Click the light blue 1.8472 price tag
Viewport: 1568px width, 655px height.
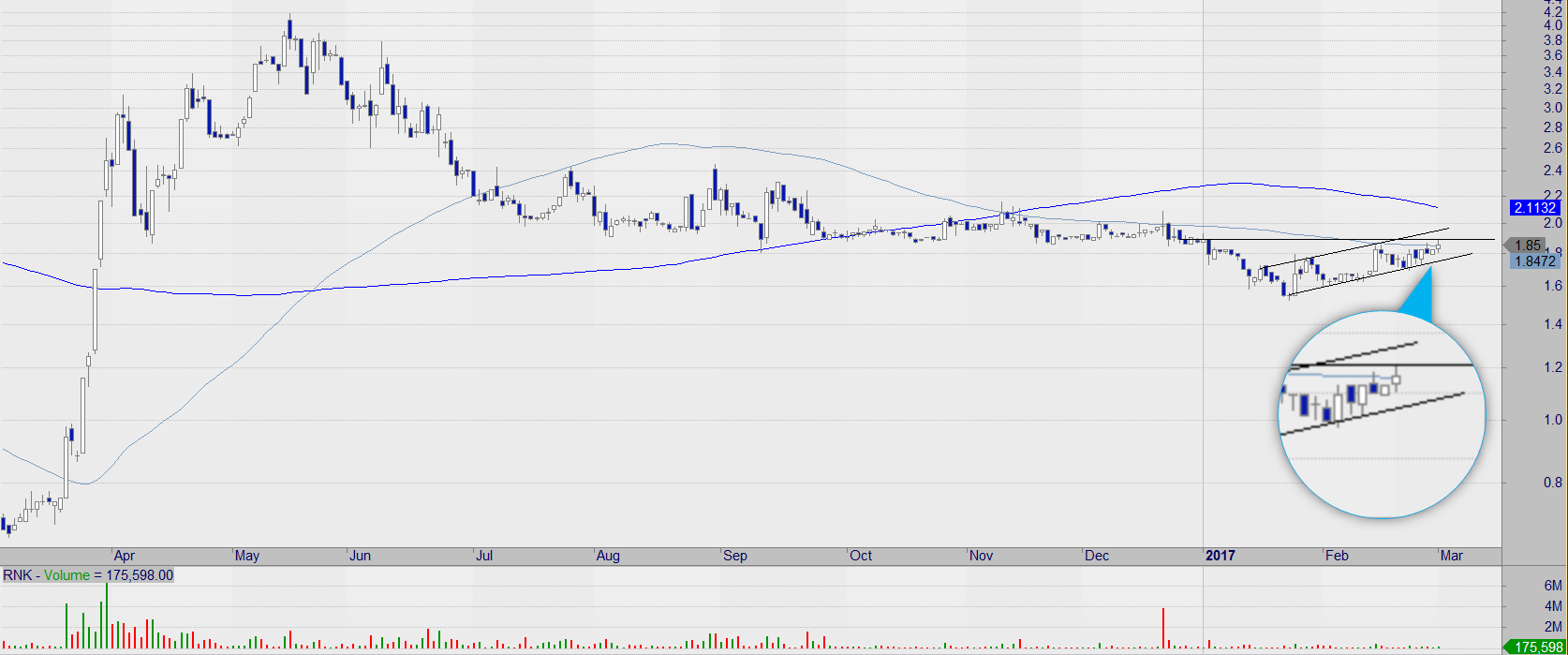[x=1533, y=261]
